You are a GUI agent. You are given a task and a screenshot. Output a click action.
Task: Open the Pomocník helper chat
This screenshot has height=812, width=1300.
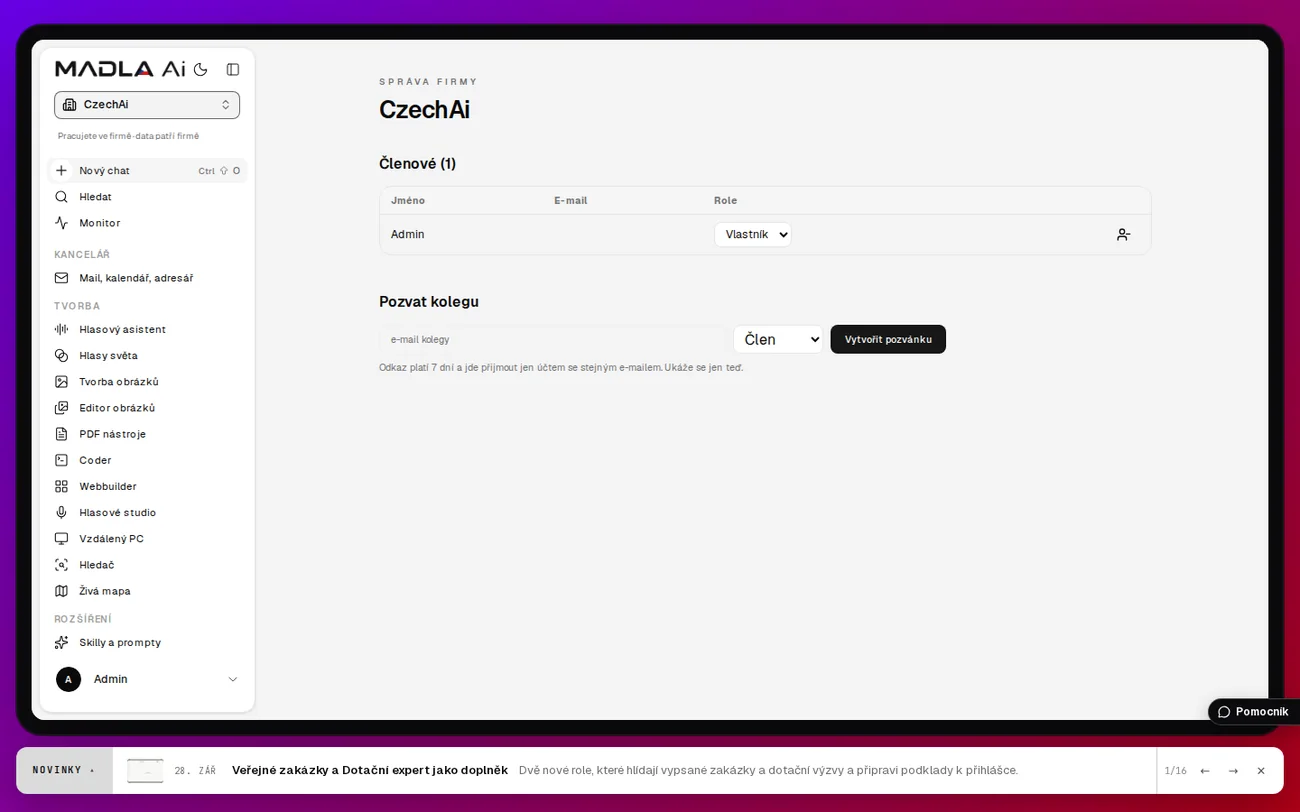[1253, 712]
